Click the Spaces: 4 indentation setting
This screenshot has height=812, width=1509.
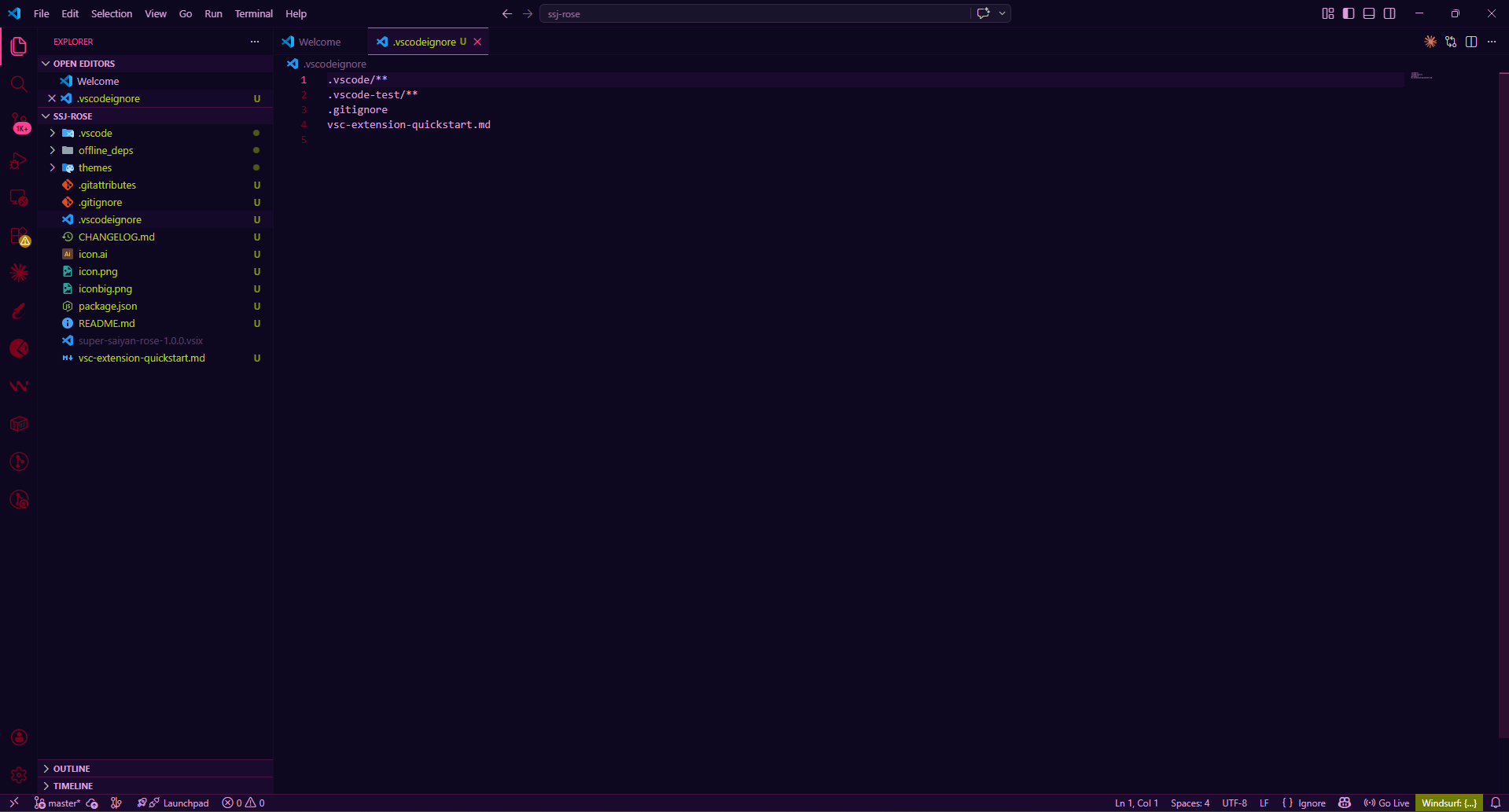click(1190, 803)
